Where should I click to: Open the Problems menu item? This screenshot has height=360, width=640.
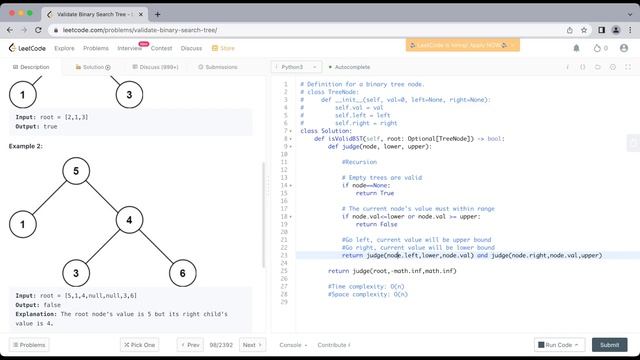[96, 48]
